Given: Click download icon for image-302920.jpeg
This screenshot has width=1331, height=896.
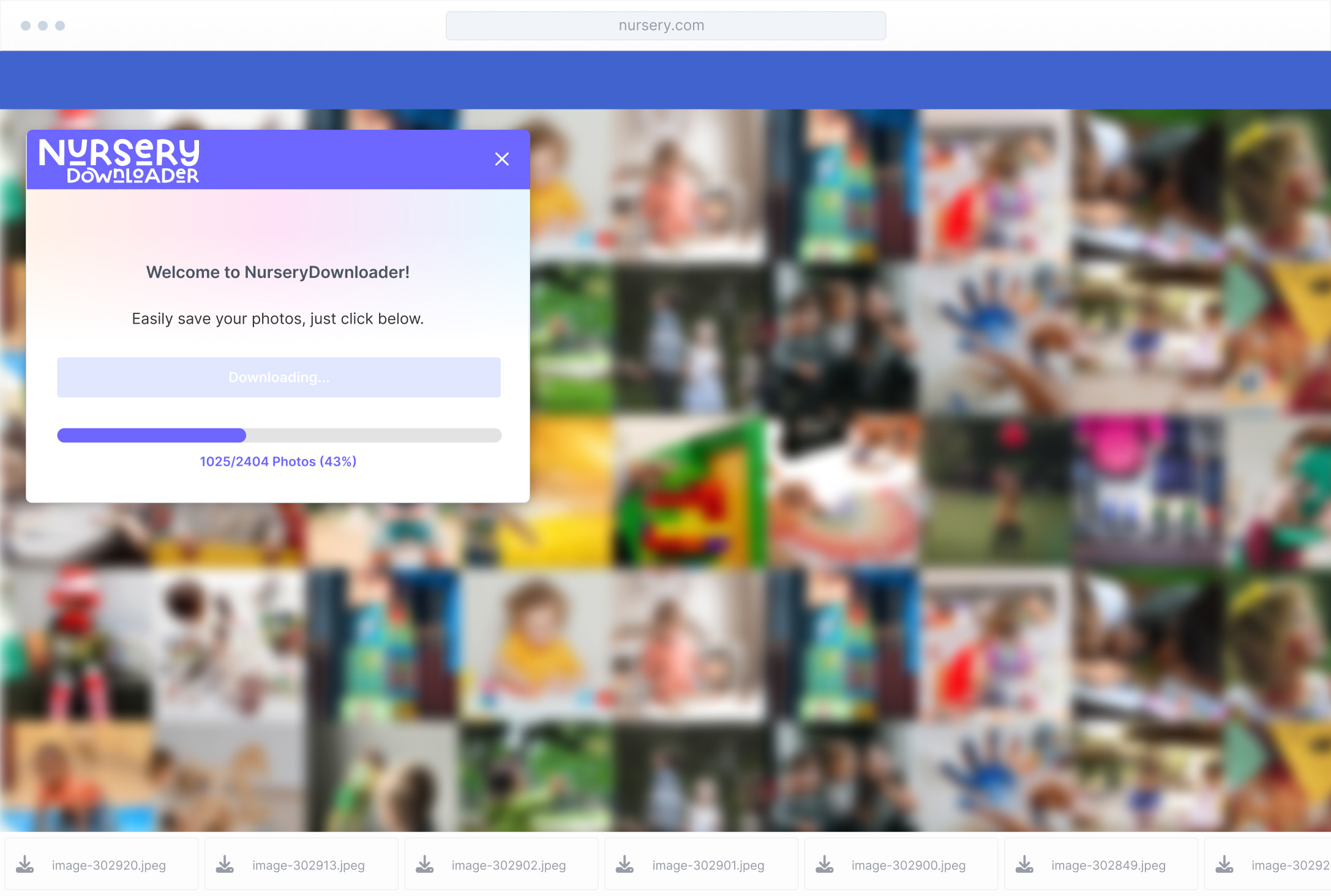Looking at the screenshot, I should pyautogui.click(x=25, y=864).
